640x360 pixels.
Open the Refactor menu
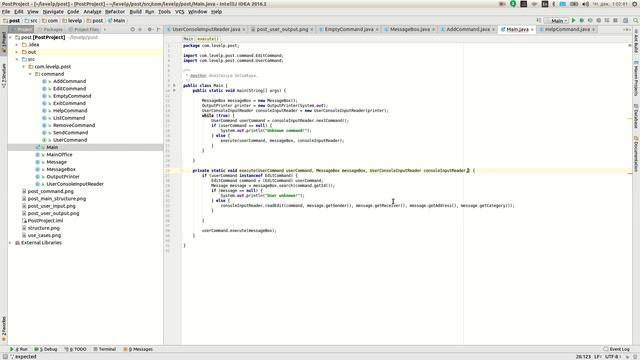(115, 12)
